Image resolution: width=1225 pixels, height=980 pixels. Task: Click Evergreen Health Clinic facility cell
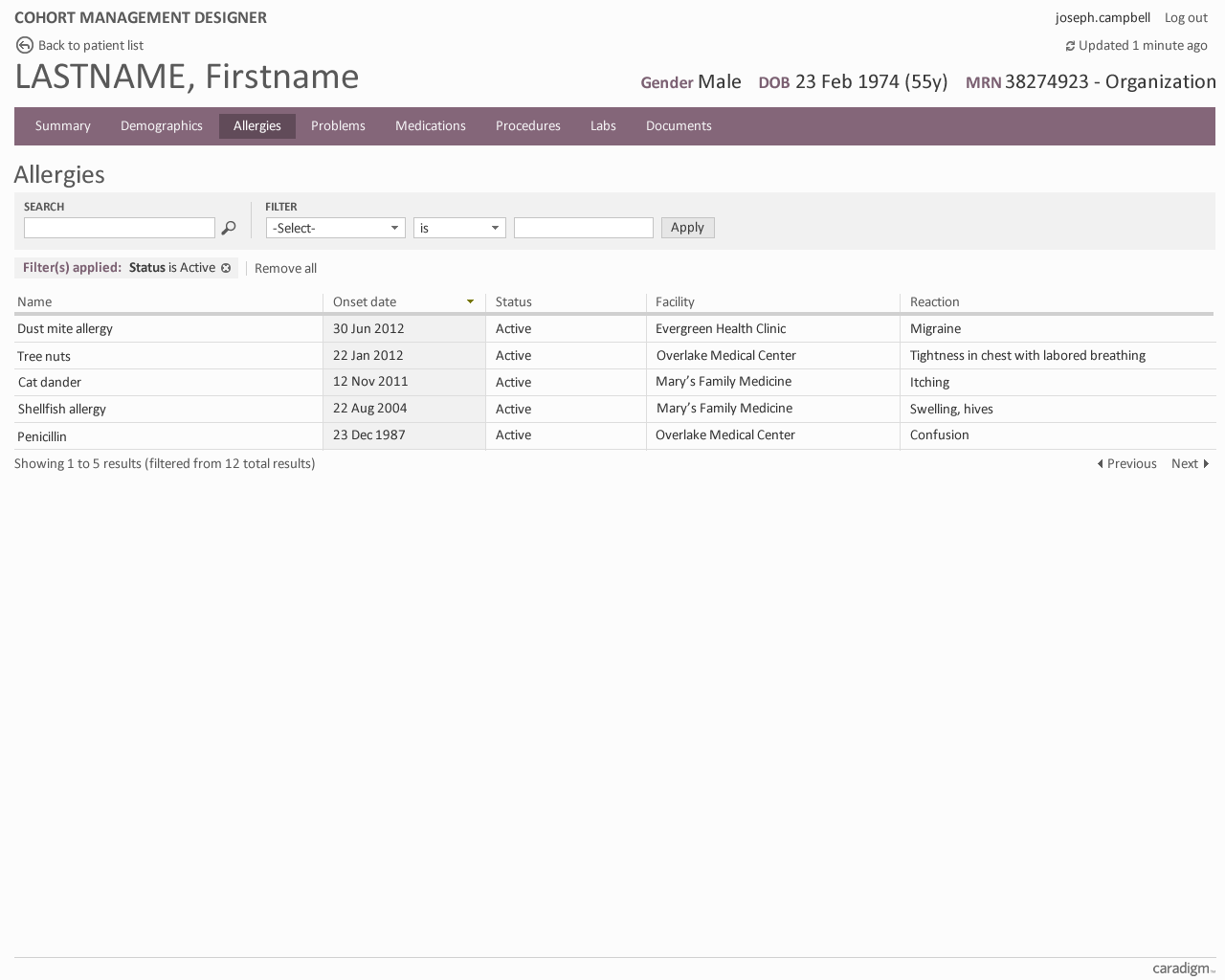(721, 328)
